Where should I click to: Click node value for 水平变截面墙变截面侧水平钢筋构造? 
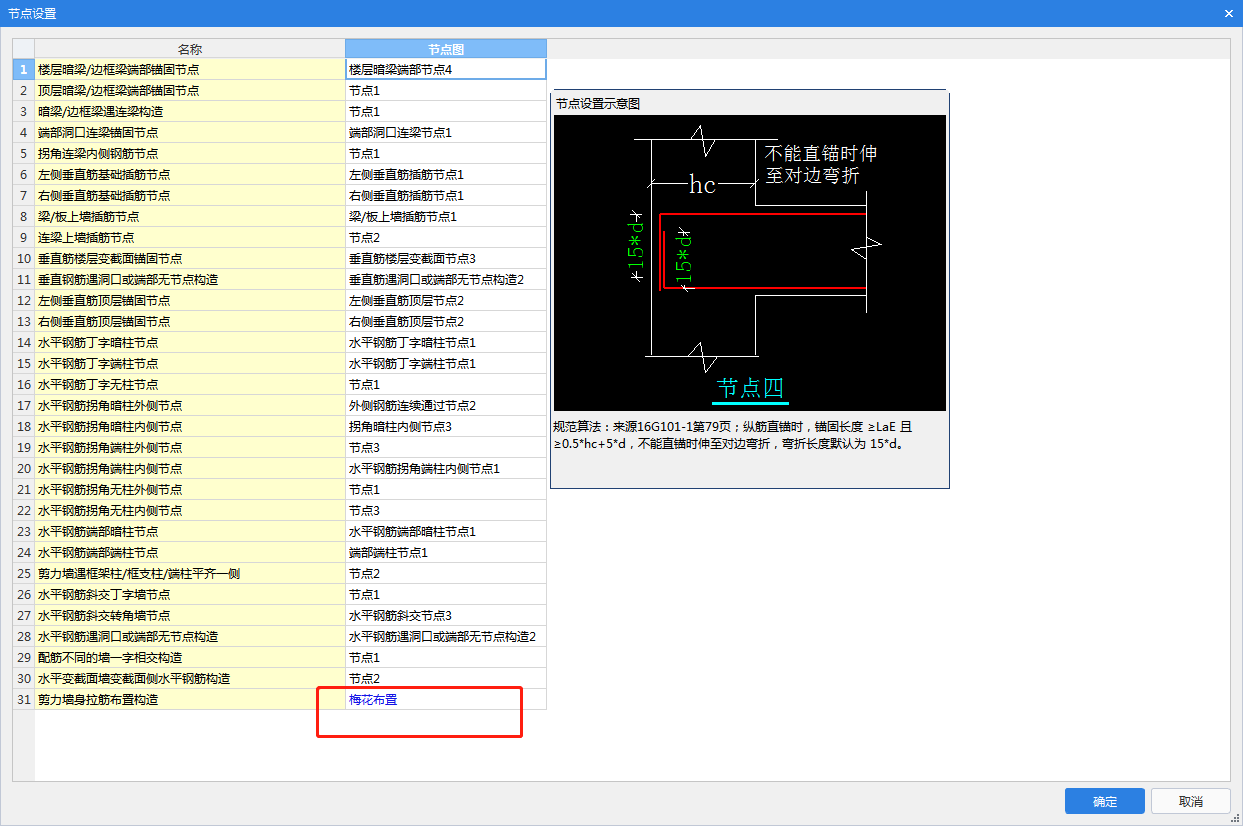tap(446, 679)
